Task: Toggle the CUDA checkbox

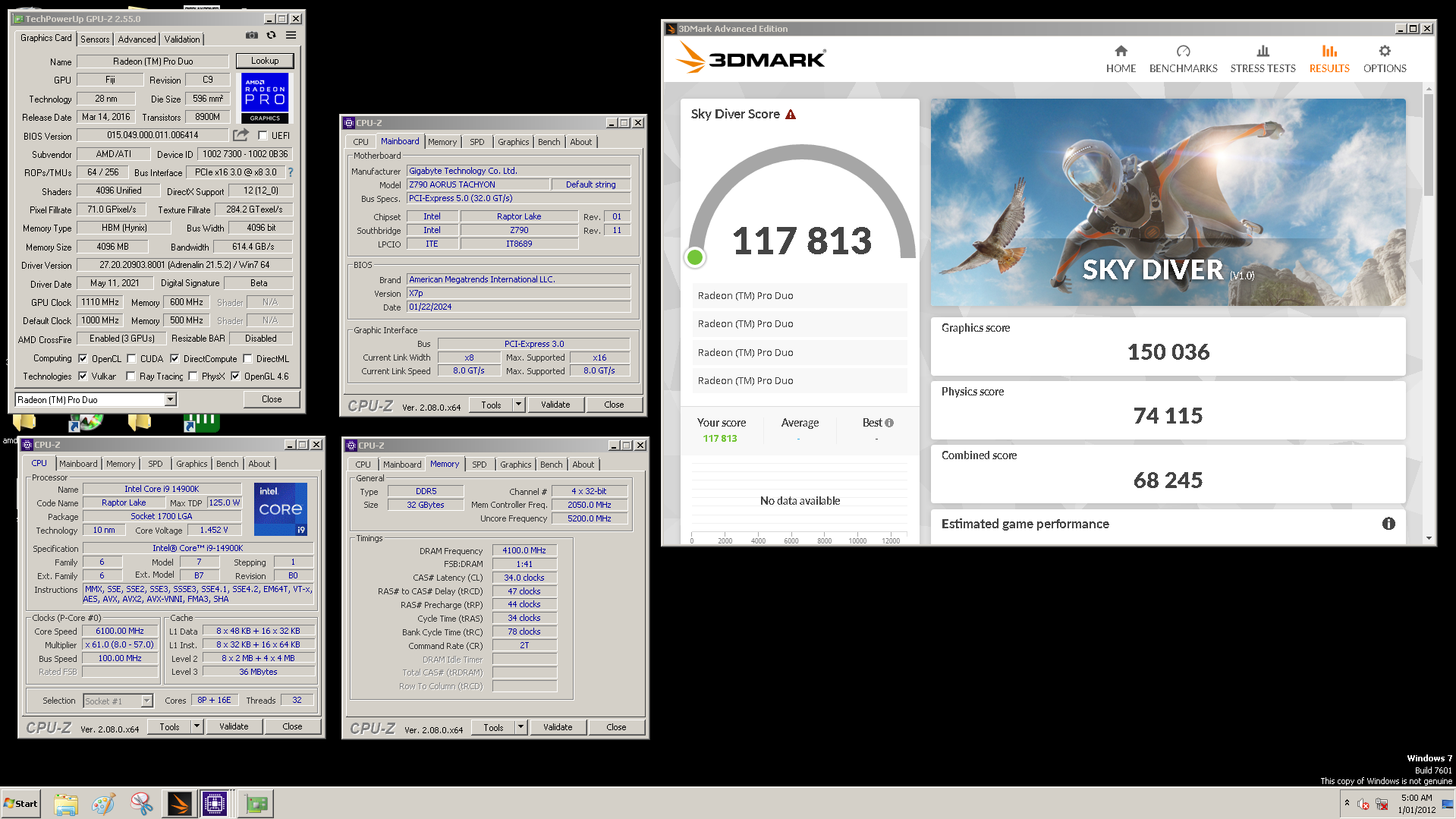Action: [x=131, y=359]
